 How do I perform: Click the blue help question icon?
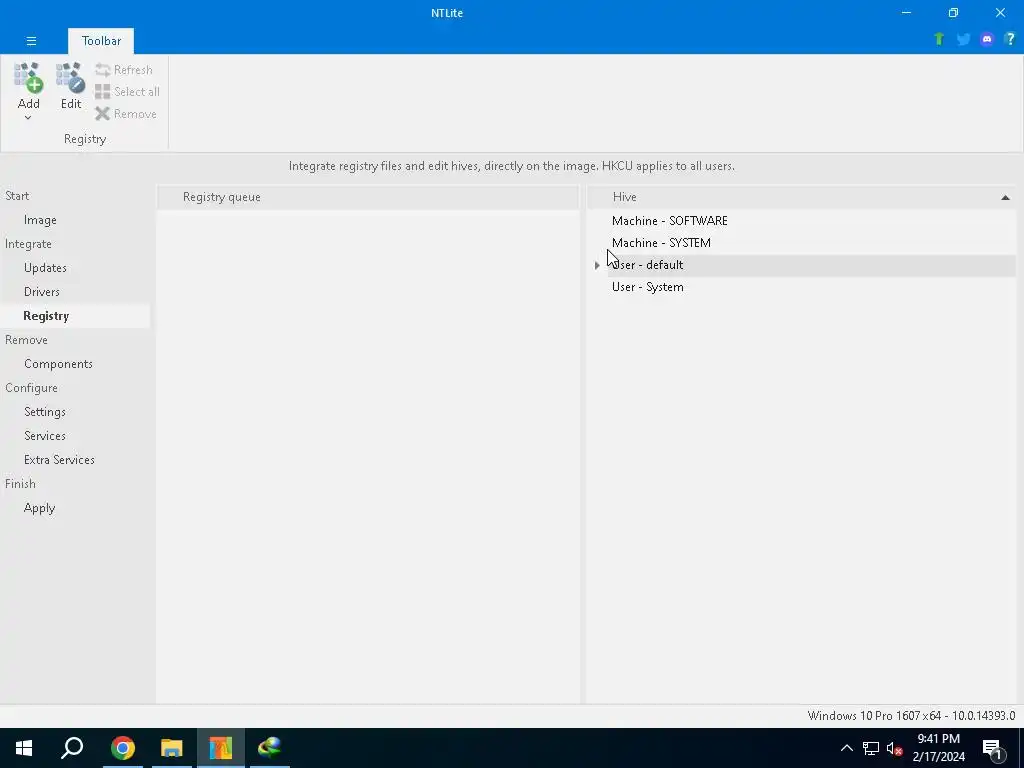click(1010, 39)
